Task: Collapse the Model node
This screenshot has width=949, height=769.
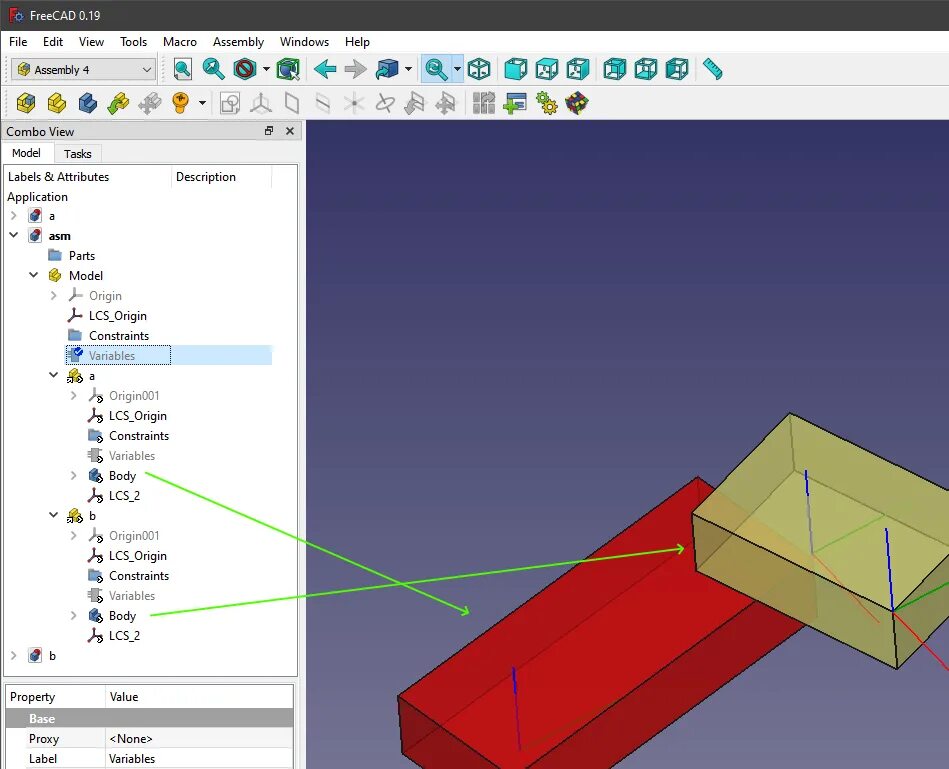Action: (33, 275)
